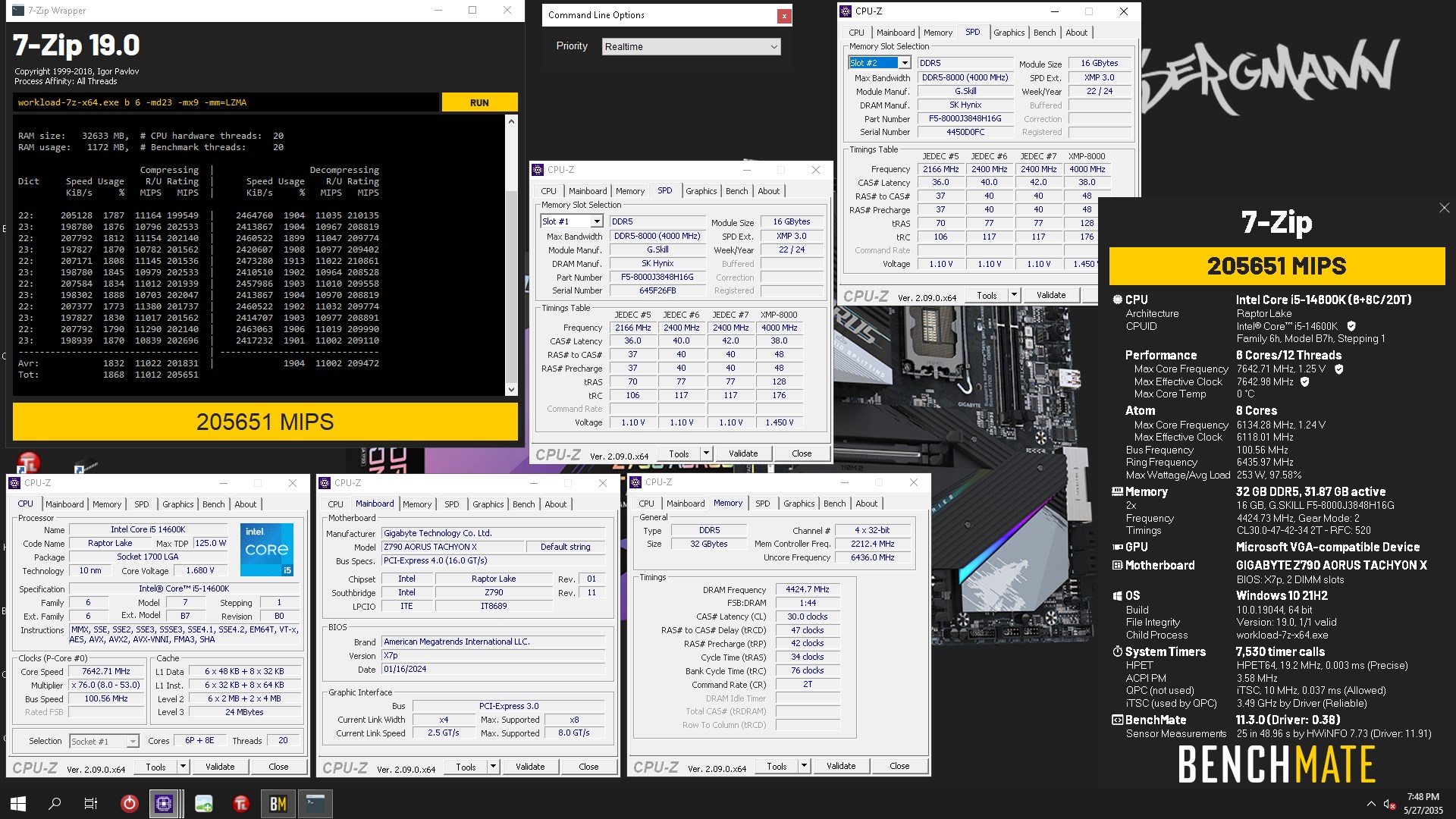Open the taskbar search magnifier
Image resolution: width=1456 pixels, height=819 pixels.
[55, 803]
